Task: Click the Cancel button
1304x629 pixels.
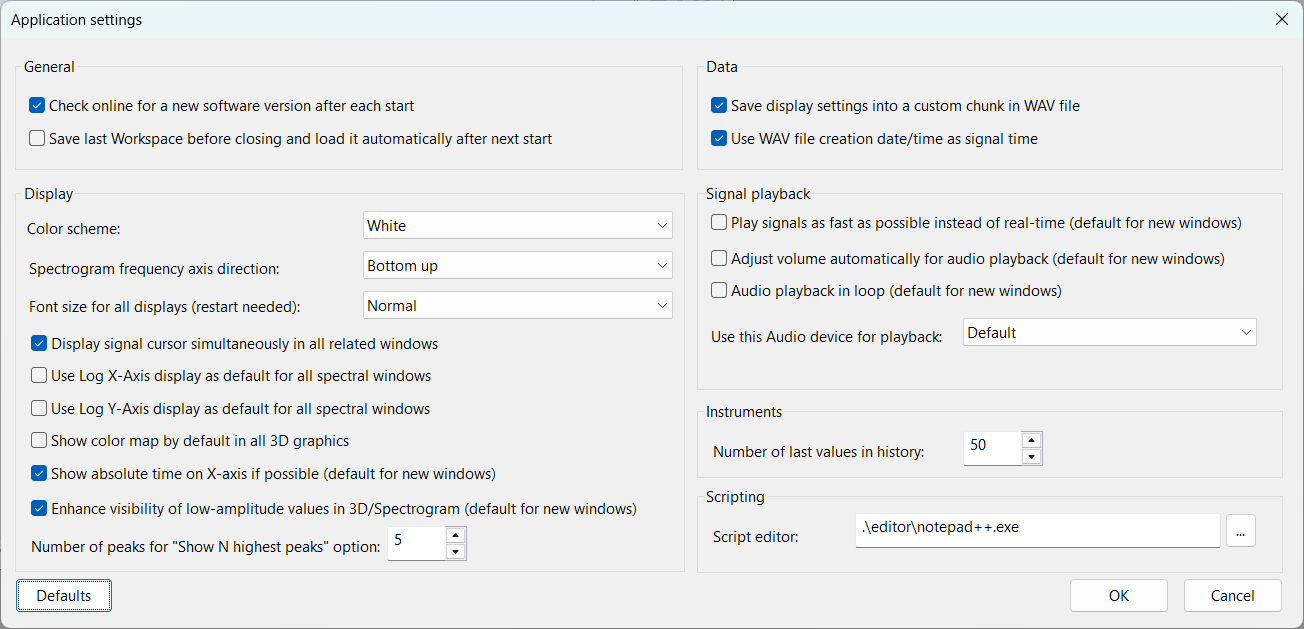Action: point(1232,596)
